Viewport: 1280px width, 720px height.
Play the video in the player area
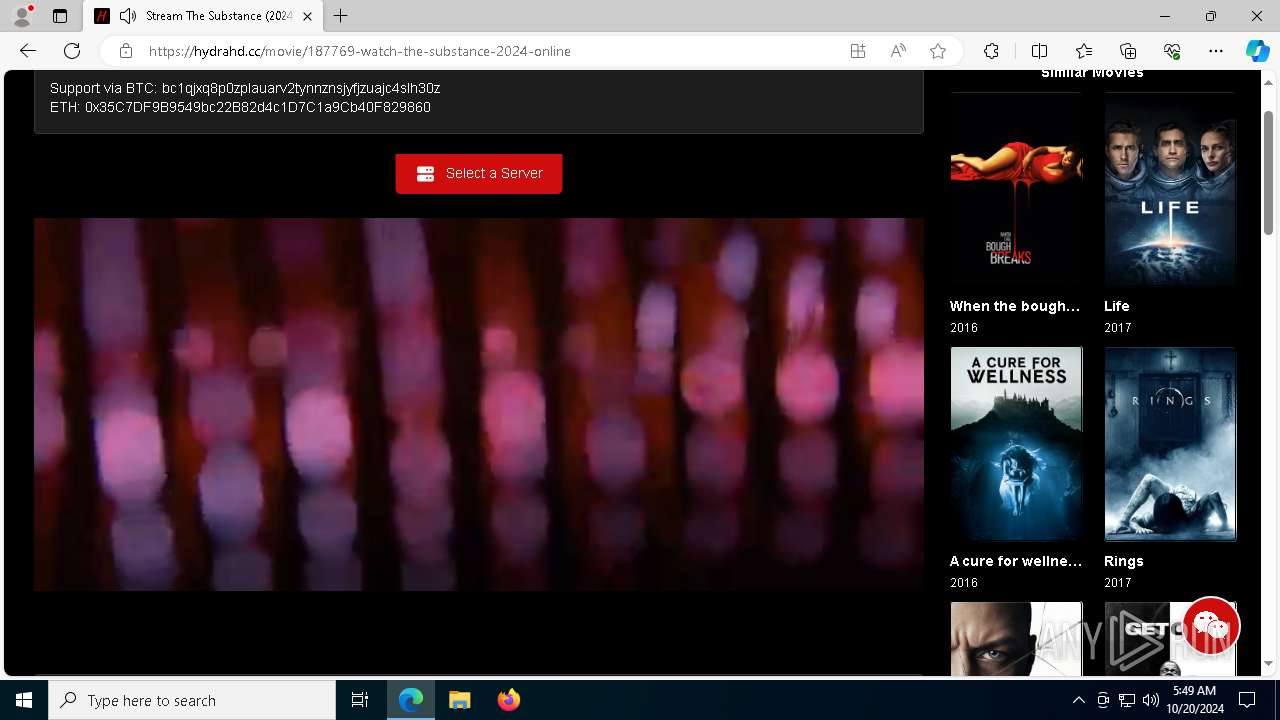click(479, 404)
